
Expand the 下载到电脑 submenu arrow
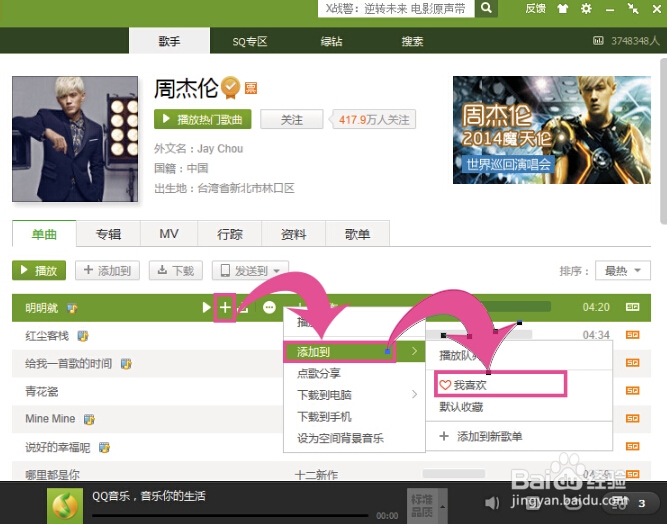[x=414, y=395]
